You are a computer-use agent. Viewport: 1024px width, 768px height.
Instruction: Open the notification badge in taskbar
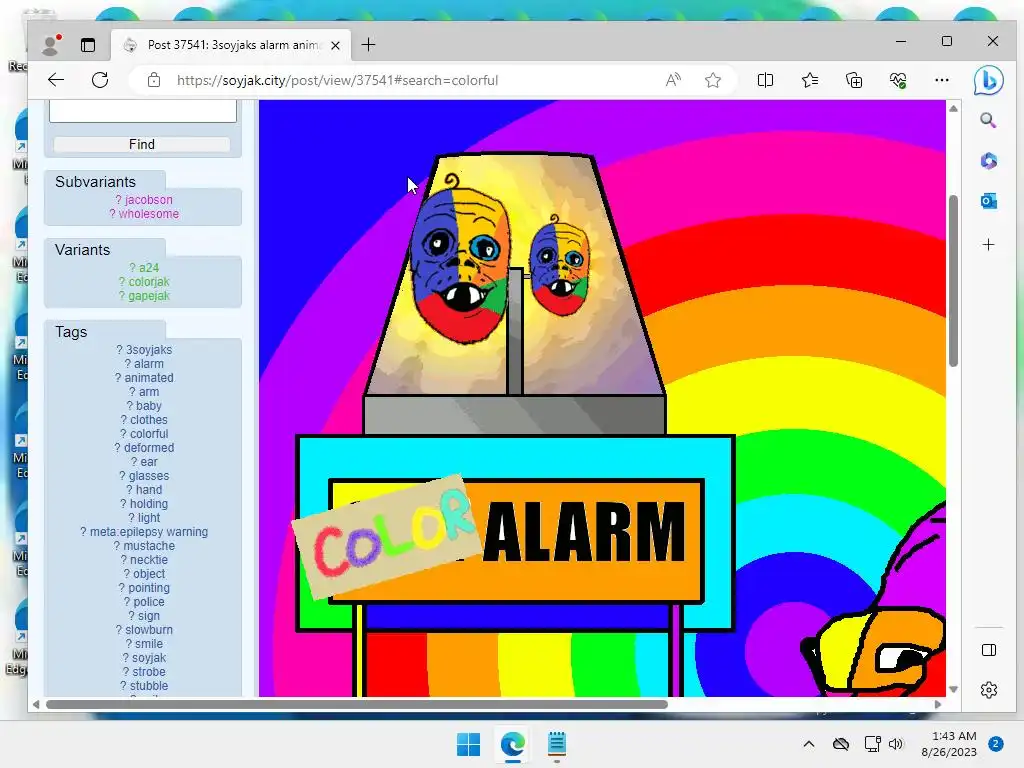[x=996, y=744]
